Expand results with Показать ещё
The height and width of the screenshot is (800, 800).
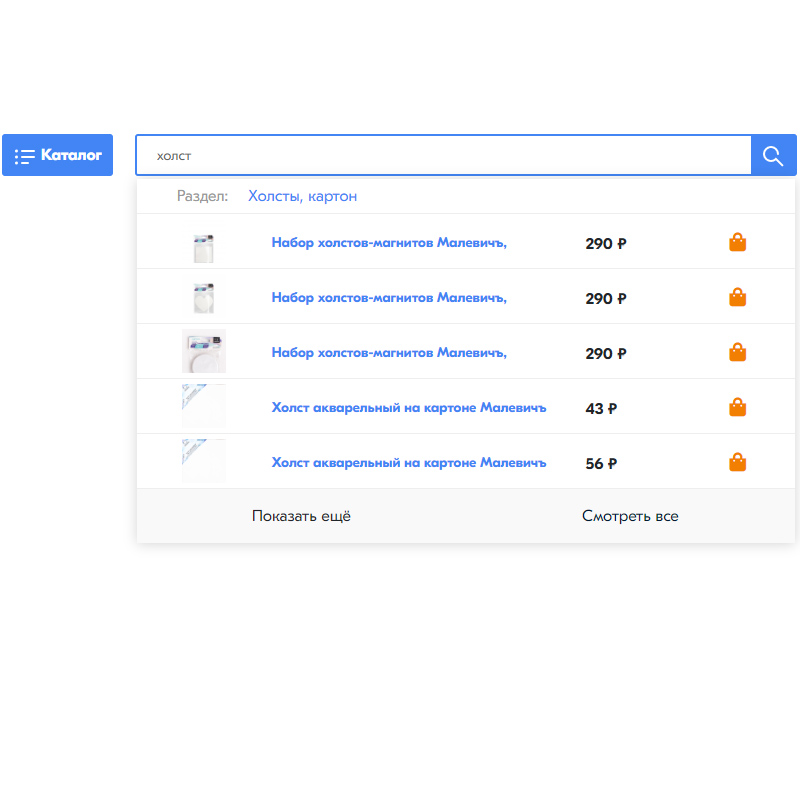click(x=302, y=516)
